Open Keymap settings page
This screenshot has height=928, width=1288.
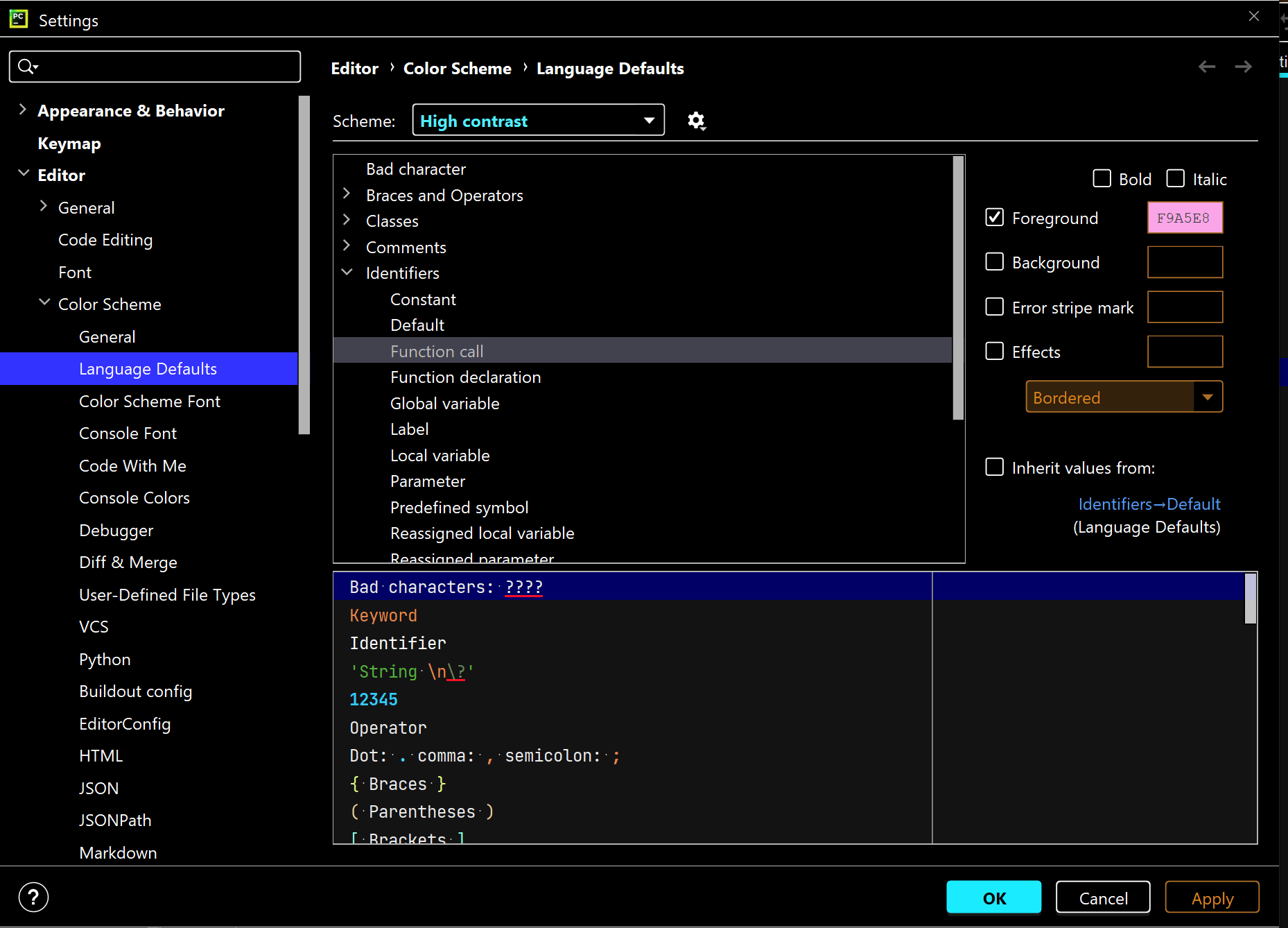click(x=69, y=144)
